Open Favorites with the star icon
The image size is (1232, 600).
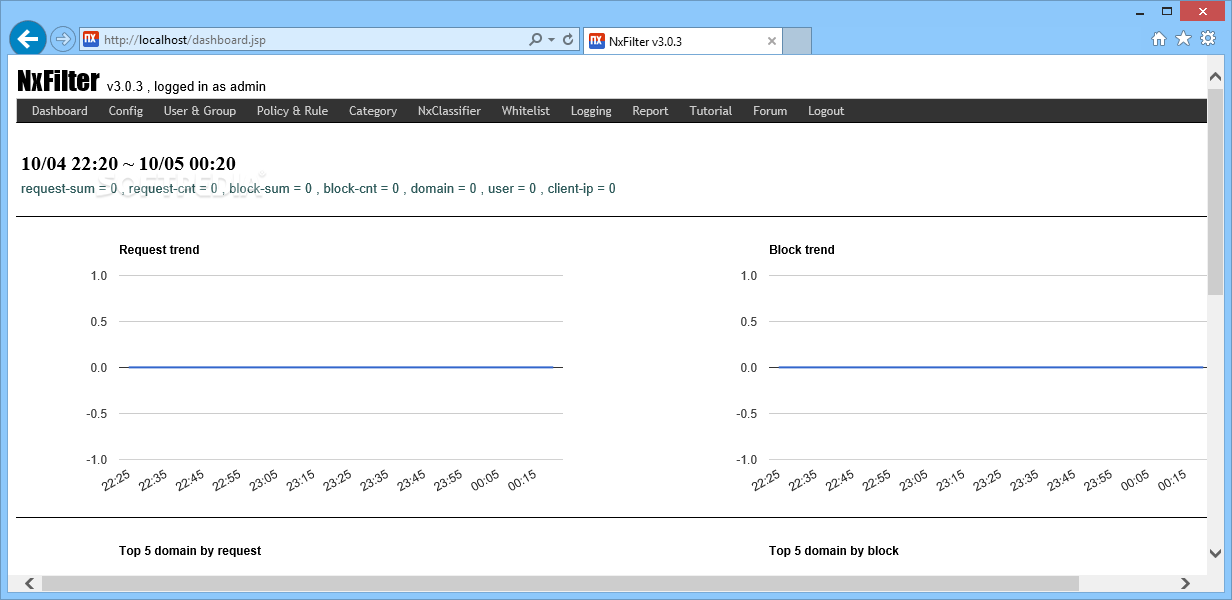pyautogui.click(x=1183, y=39)
